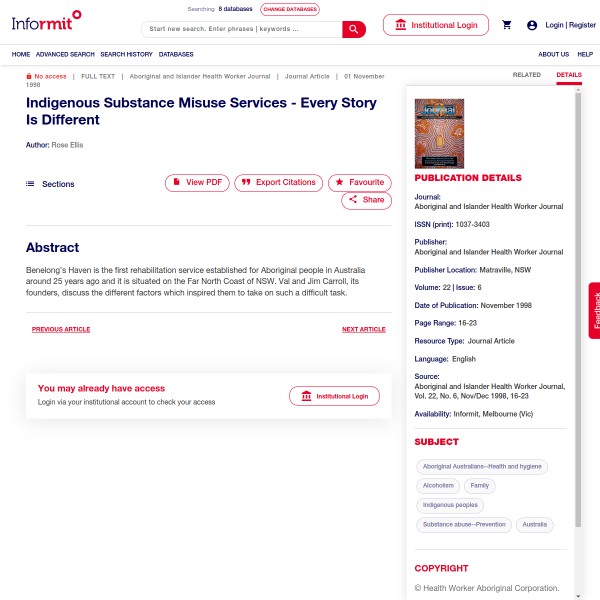Click top Institutional Login button

(x=436, y=25)
